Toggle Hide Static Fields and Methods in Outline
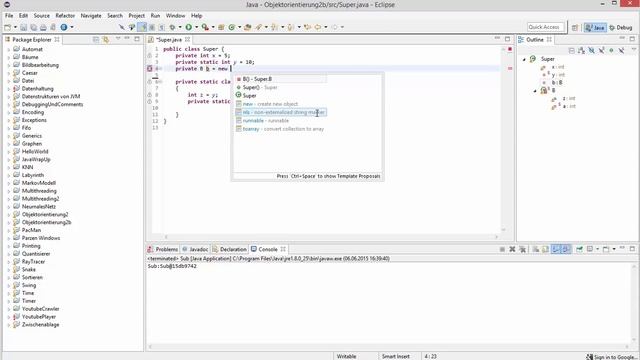Image resolution: width=640 pixels, height=360 pixels. 601,50
